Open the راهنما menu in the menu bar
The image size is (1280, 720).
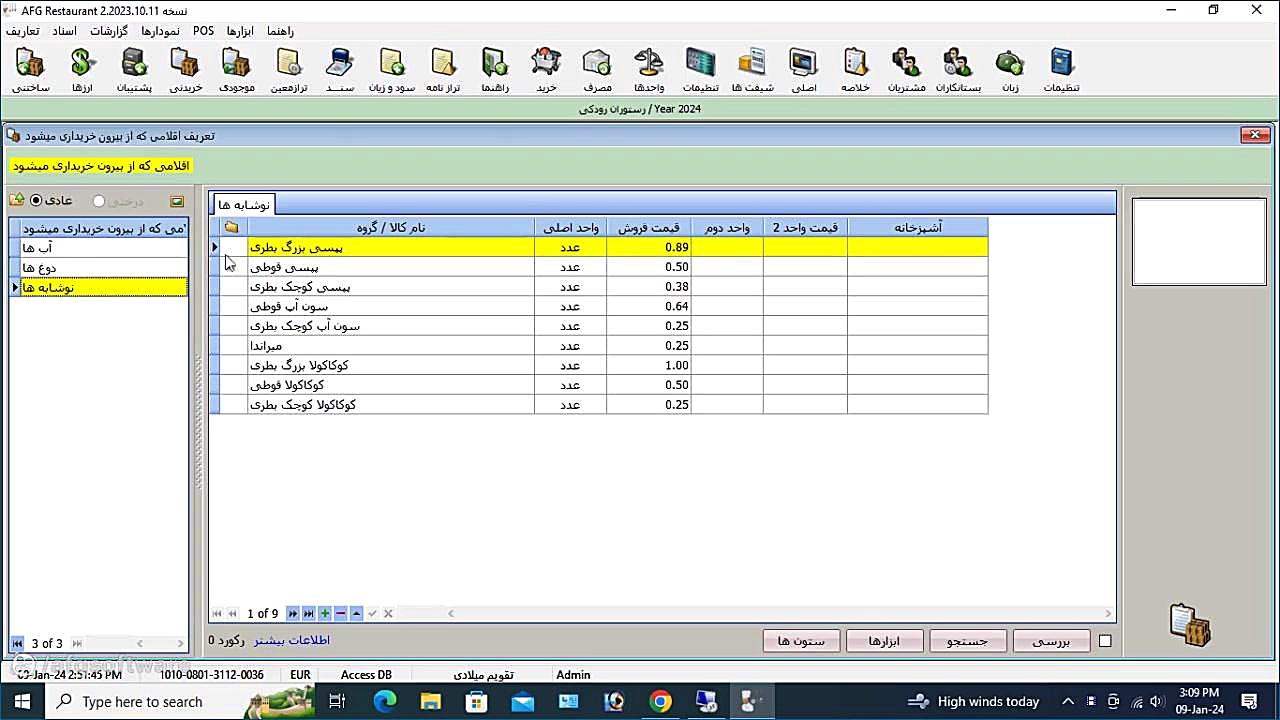[280, 31]
